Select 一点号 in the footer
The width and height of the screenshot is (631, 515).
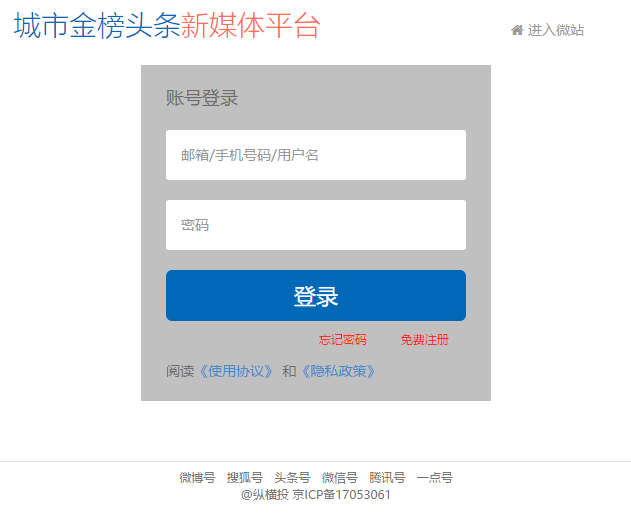(x=435, y=478)
